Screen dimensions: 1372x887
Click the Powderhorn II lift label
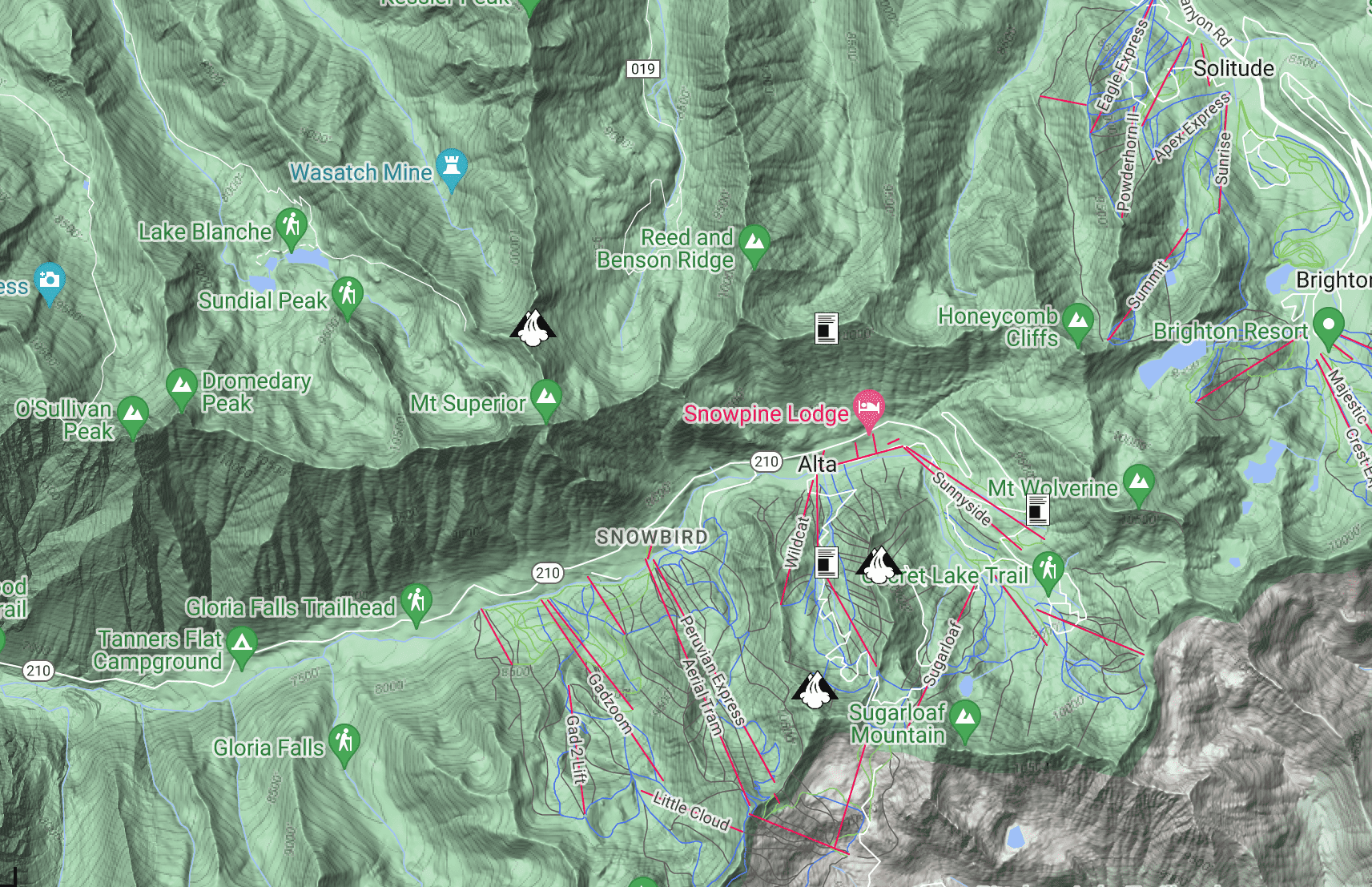tap(1128, 163)
